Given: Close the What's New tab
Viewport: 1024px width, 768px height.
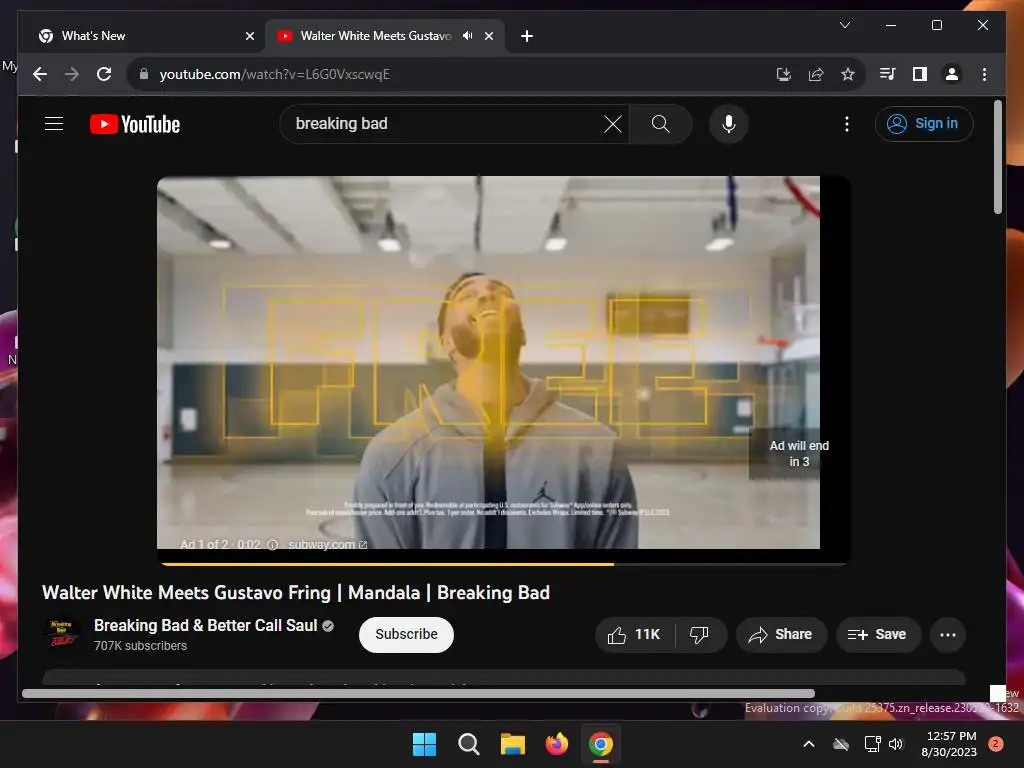Looking at the screenshot, I should click(x=249, y=36).
